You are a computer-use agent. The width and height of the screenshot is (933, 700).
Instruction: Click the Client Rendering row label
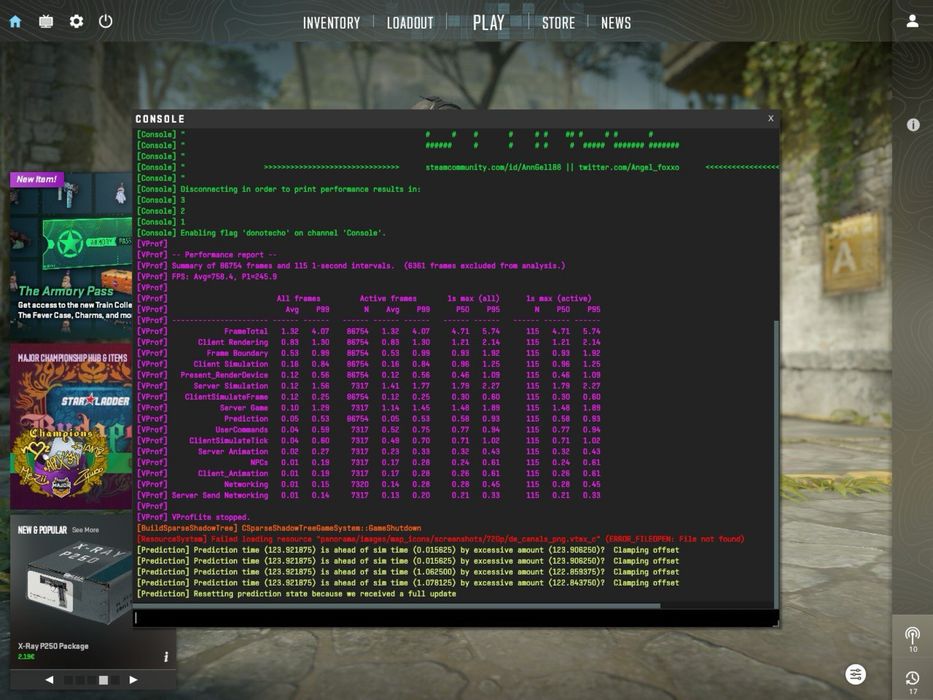[x=233, y=342]
